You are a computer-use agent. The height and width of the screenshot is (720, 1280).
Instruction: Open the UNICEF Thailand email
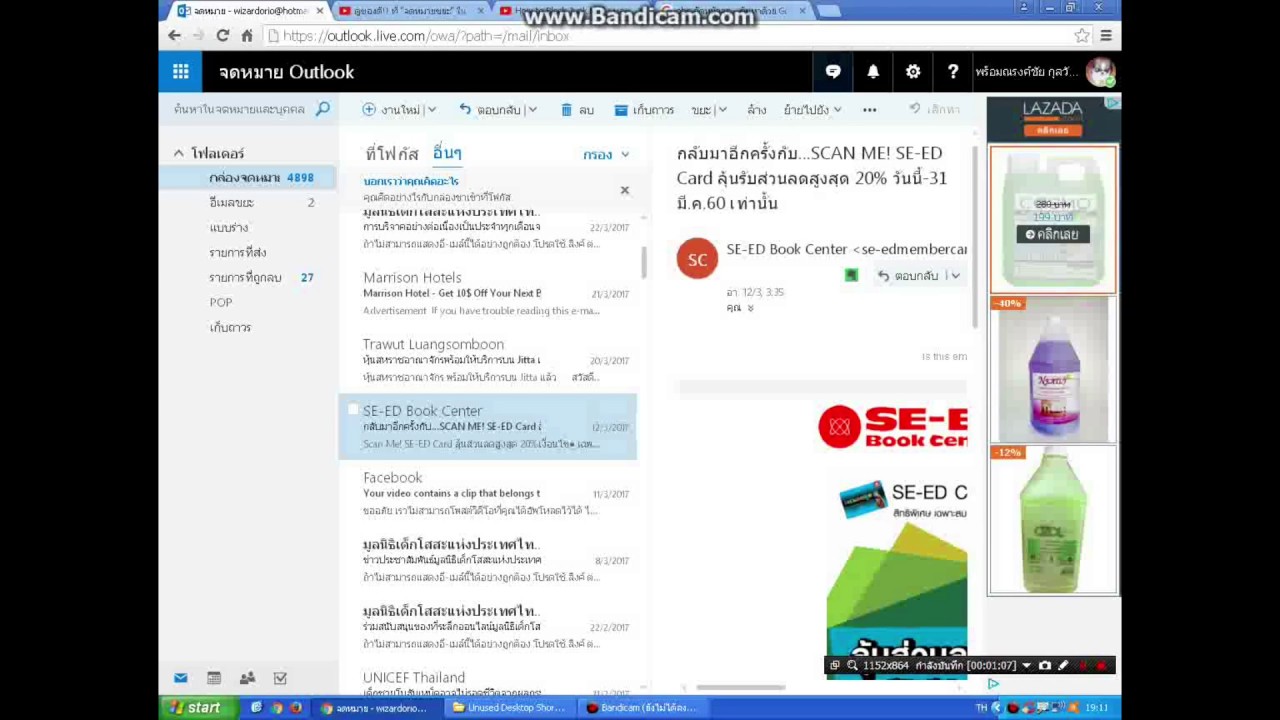487,681
